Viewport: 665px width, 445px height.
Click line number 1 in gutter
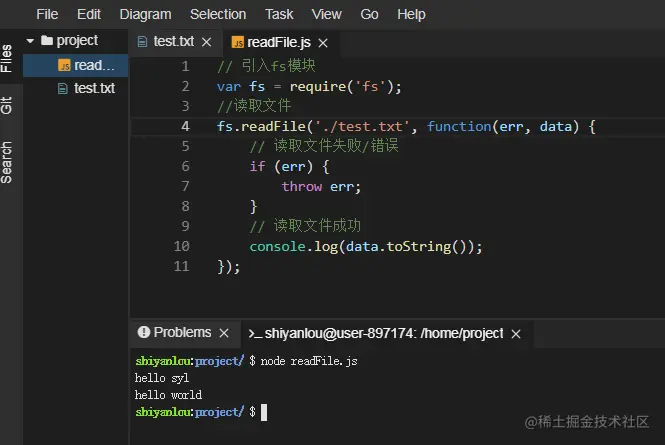(185, 66)
